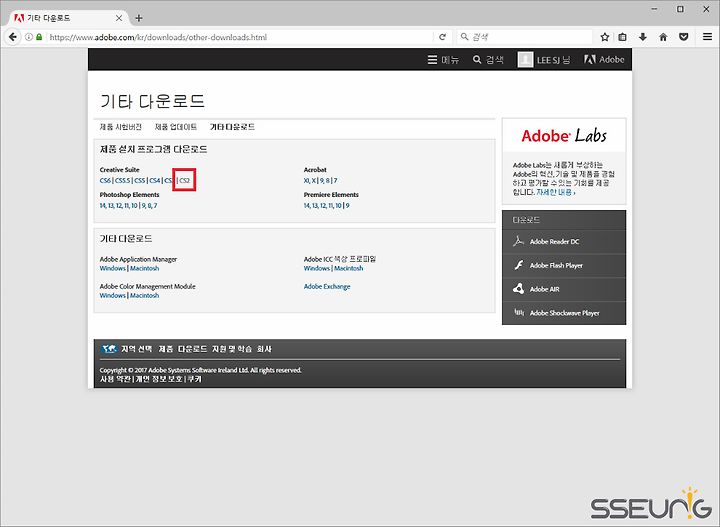Open Adobe Reader DC download icon
Image resolution: width=720 pixels, height=527 pixels.
pos(518,241)
